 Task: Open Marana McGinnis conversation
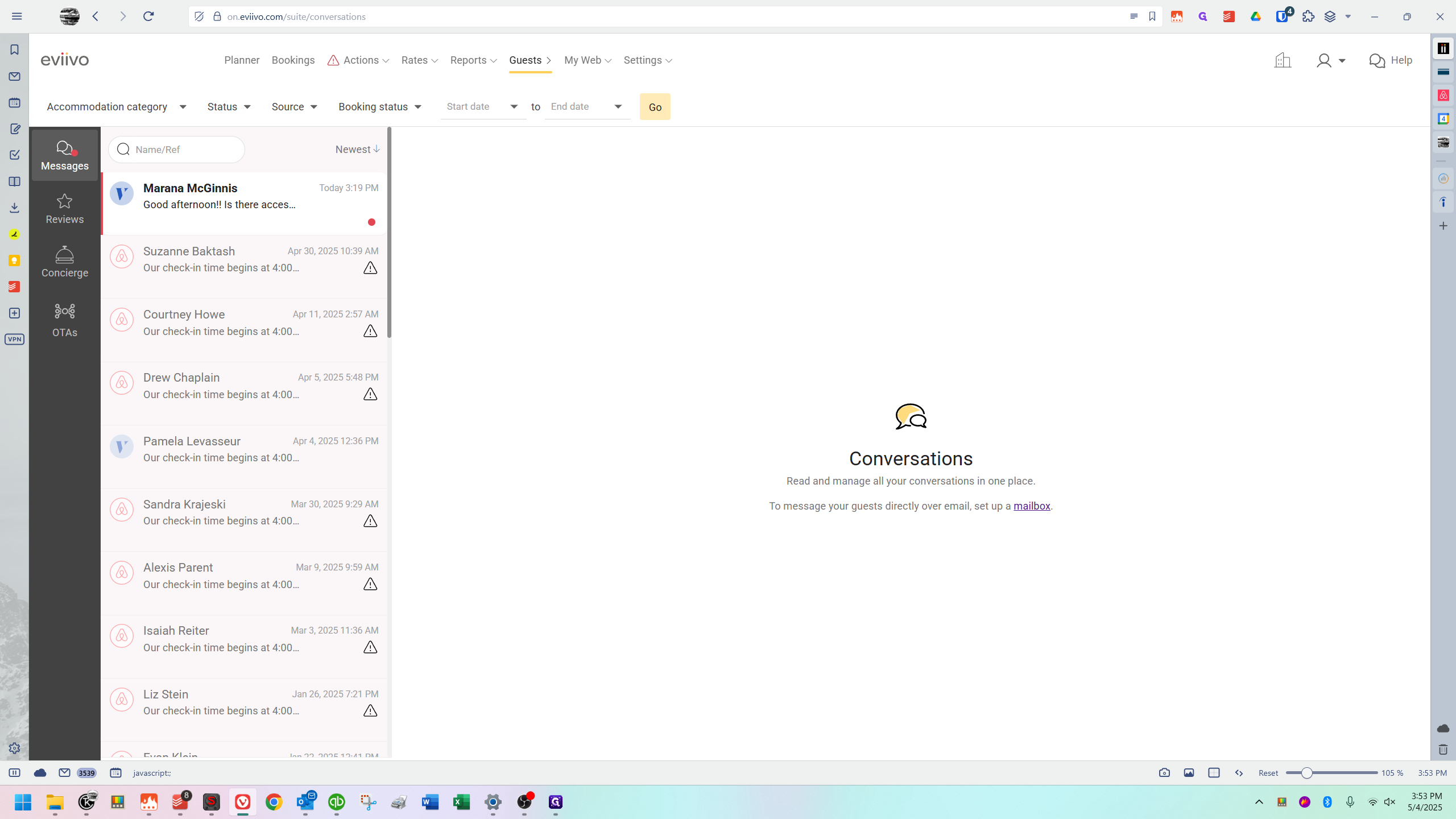[x=245, y=204]
